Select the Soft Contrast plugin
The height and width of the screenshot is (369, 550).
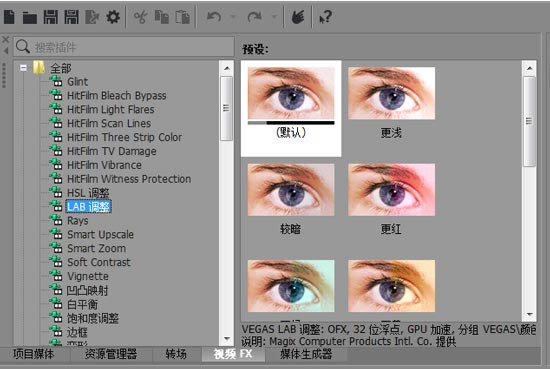(99, 262)
